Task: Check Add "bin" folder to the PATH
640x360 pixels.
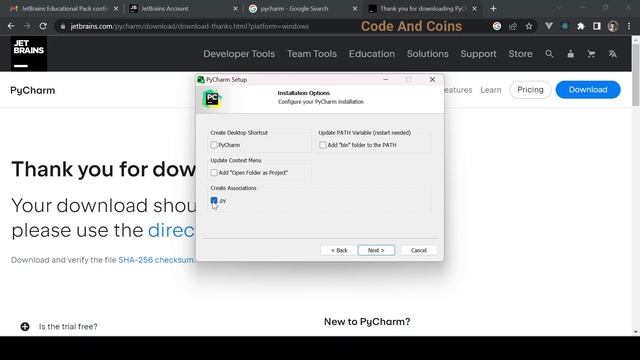Action: (x=323, y=145)
